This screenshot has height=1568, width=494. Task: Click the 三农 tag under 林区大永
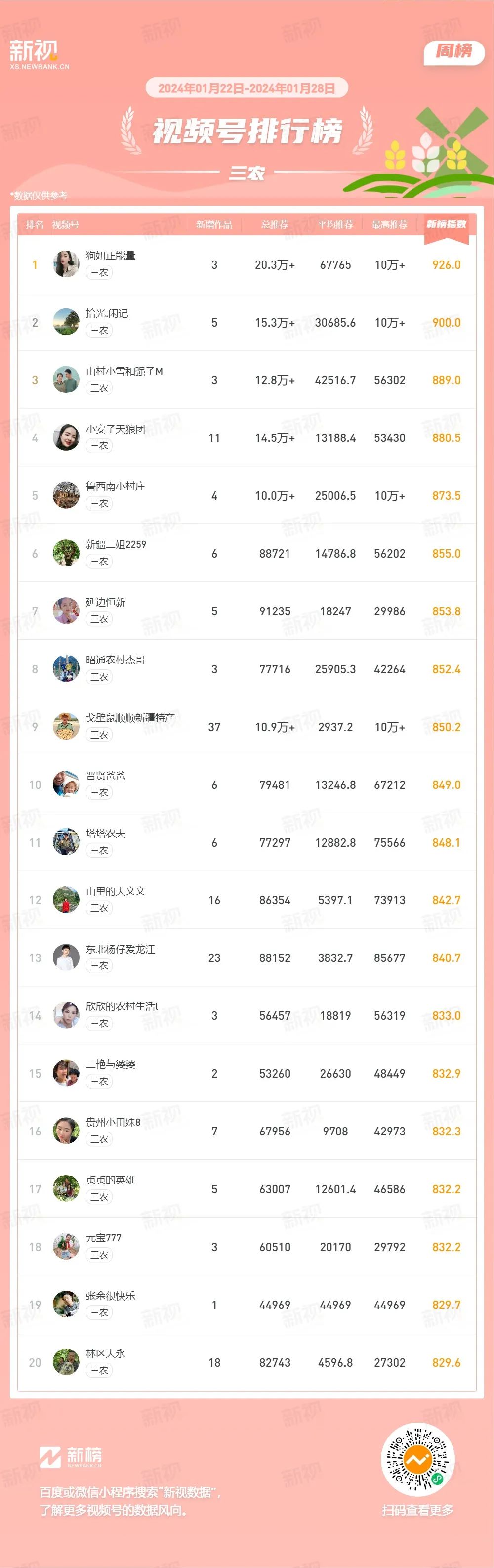[99, 1370]
